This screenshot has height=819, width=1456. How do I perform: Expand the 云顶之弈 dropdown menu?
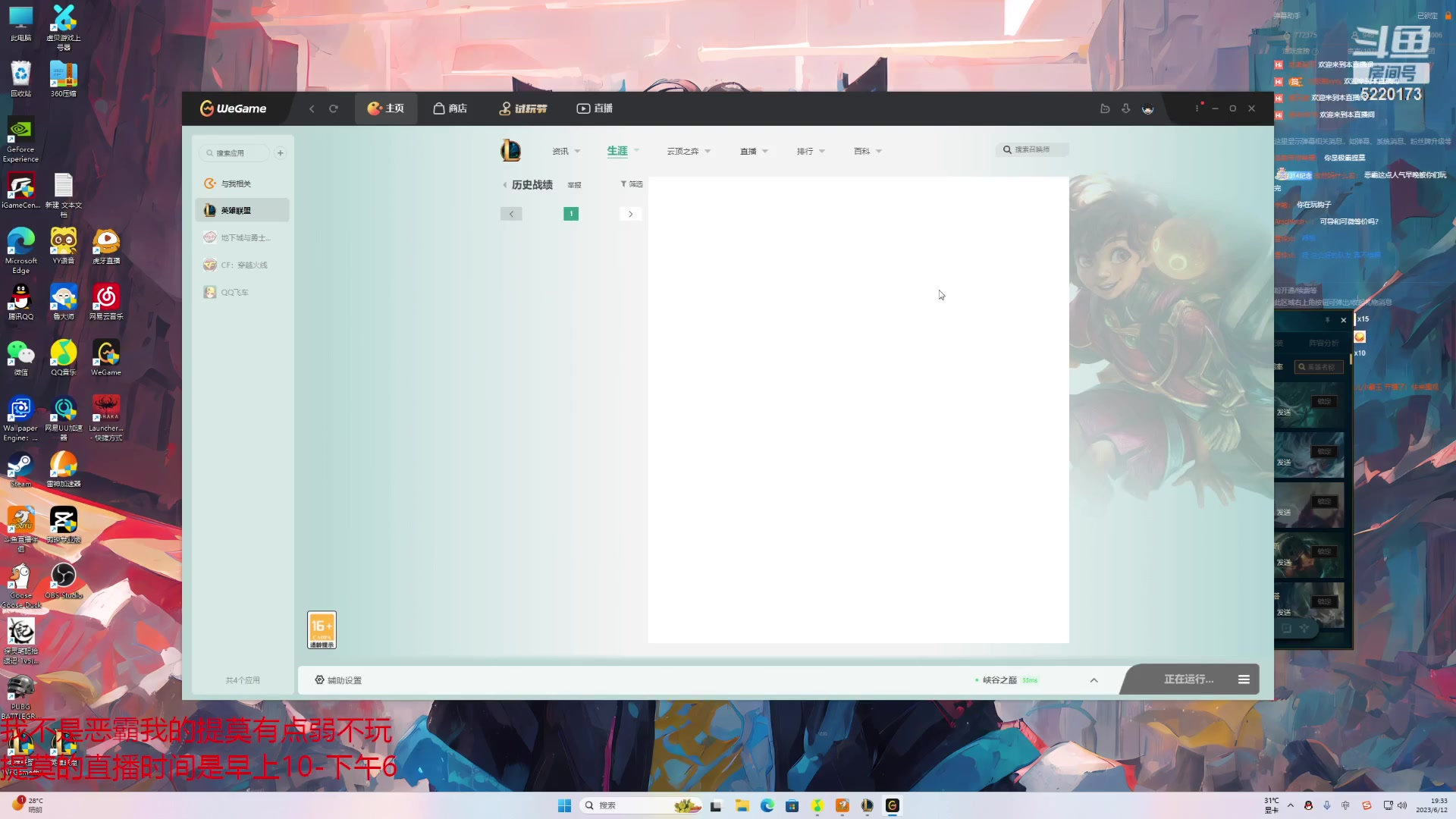[689, 152]
